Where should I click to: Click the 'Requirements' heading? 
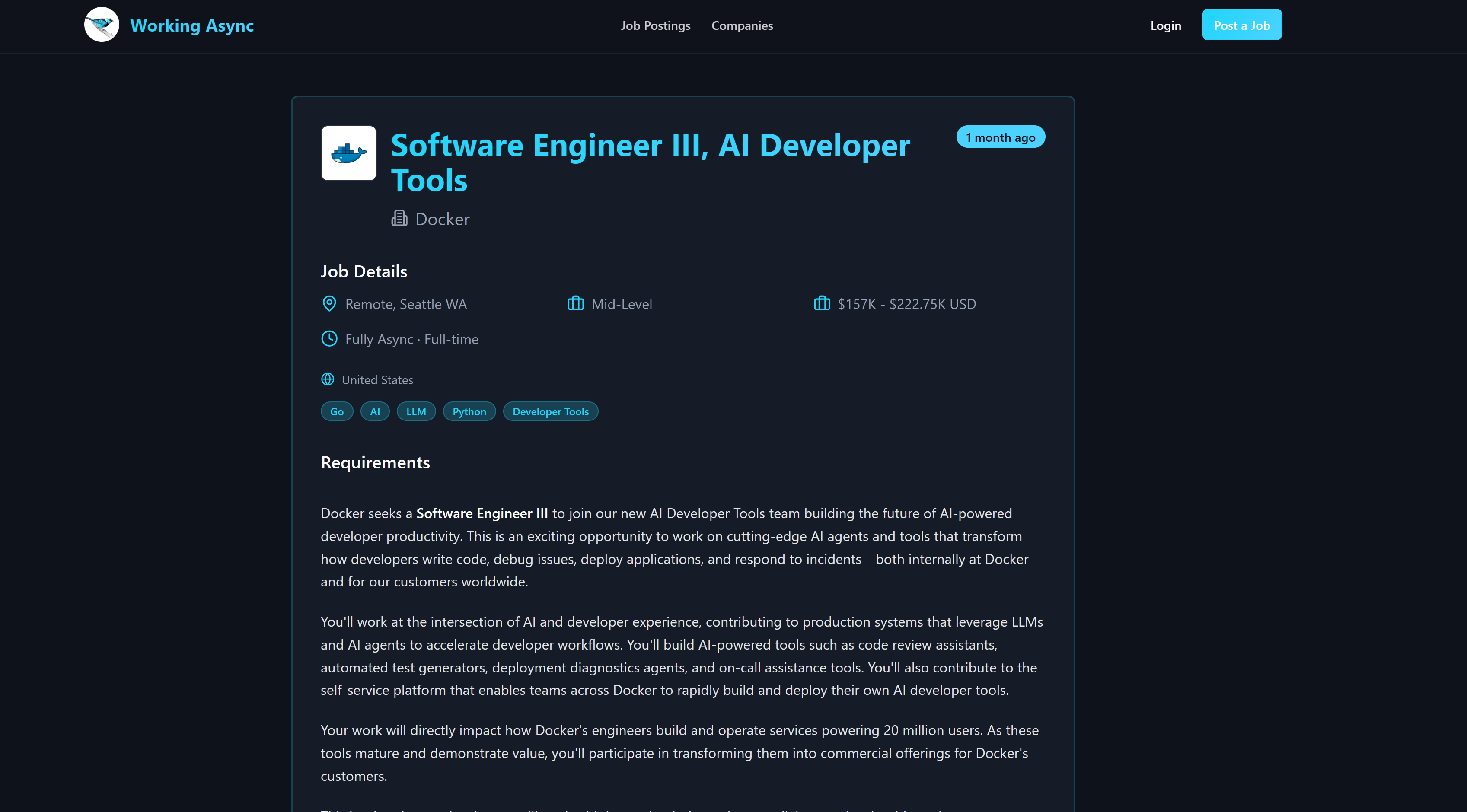pos(375,463)
